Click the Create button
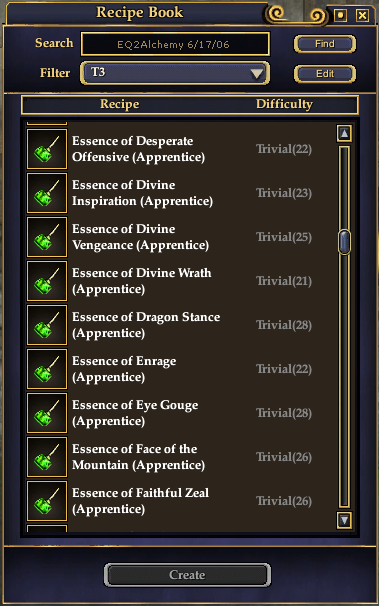 pos(187,575)
